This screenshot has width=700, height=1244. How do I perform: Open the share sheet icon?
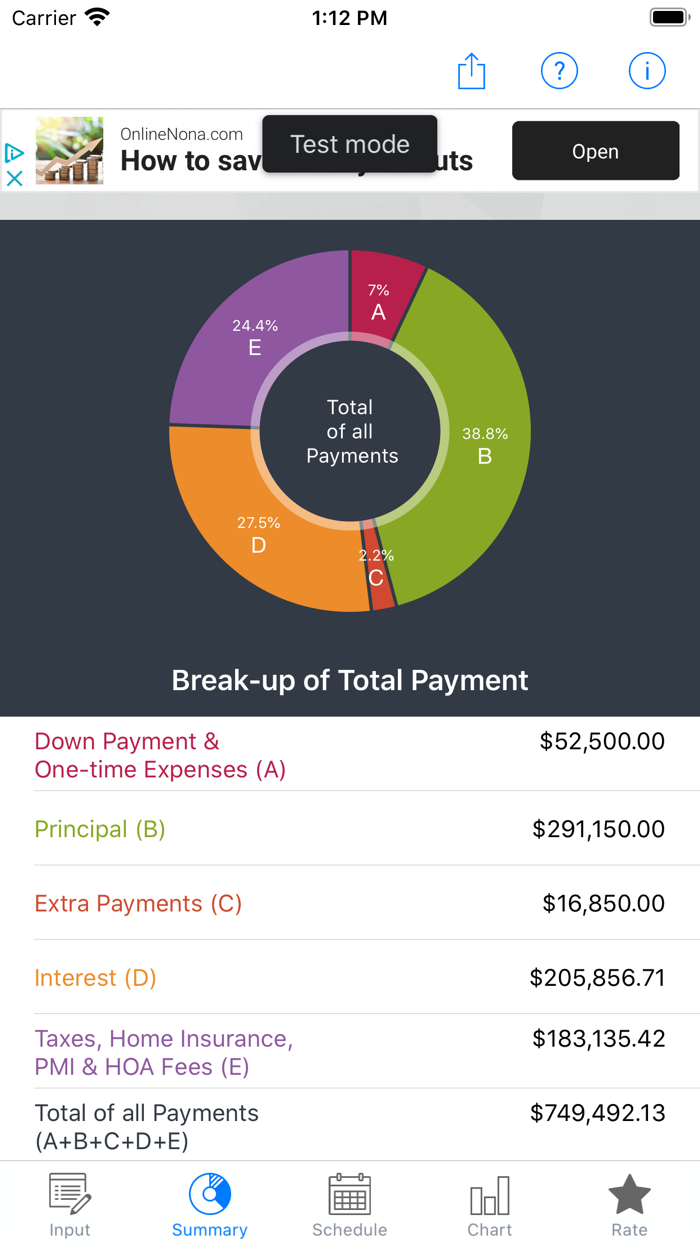[x=471, y=70]
